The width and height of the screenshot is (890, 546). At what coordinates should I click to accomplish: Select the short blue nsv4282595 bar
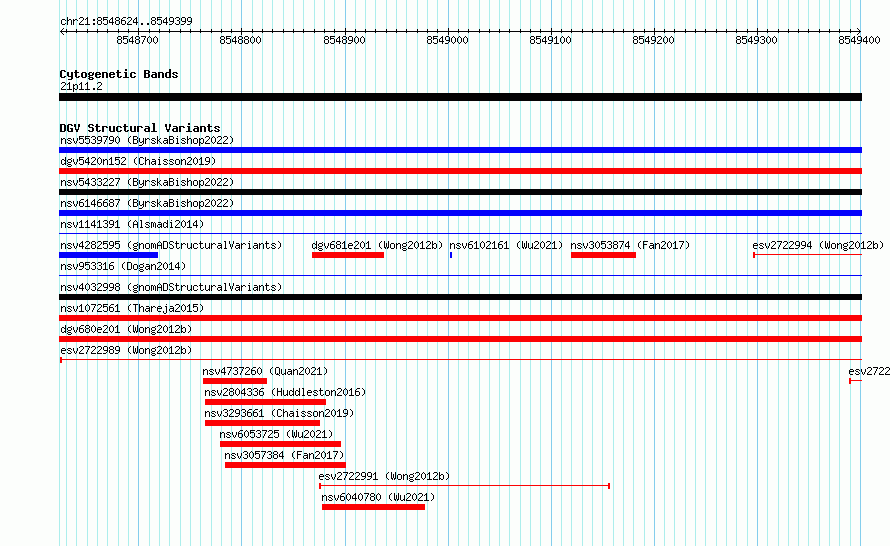click(108, 255)
